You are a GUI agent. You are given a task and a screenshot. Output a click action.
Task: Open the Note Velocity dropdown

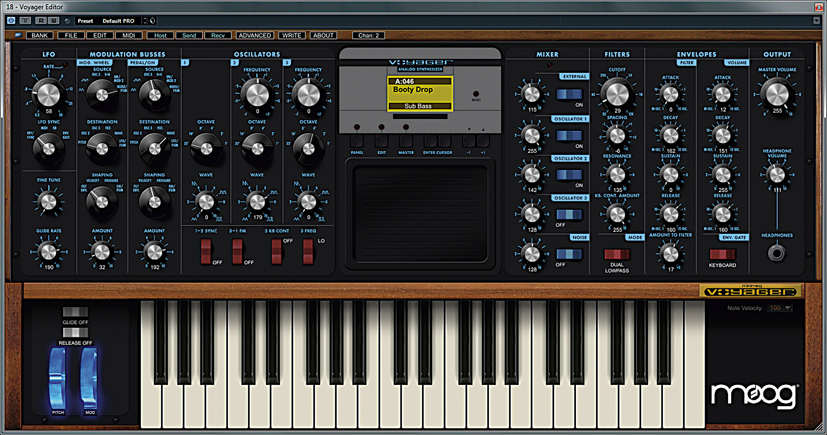780,308
